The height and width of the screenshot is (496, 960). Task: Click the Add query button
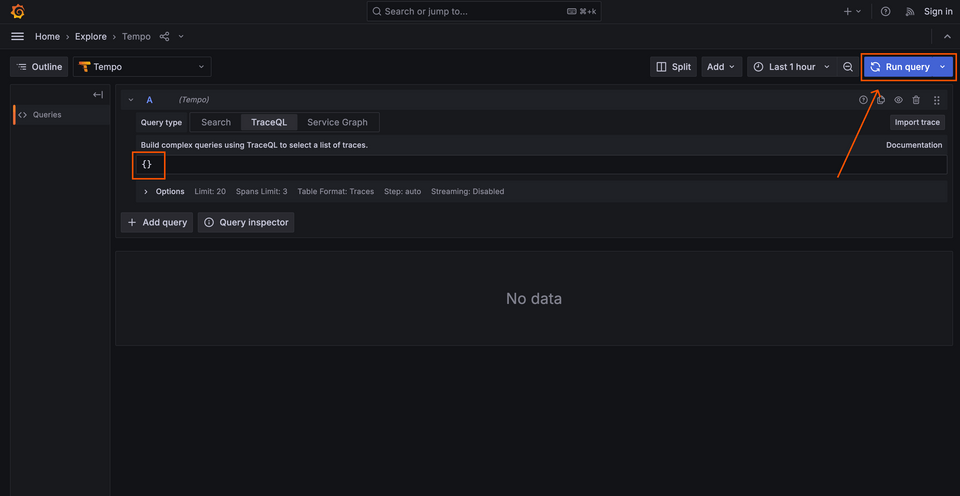pos(157,222)
